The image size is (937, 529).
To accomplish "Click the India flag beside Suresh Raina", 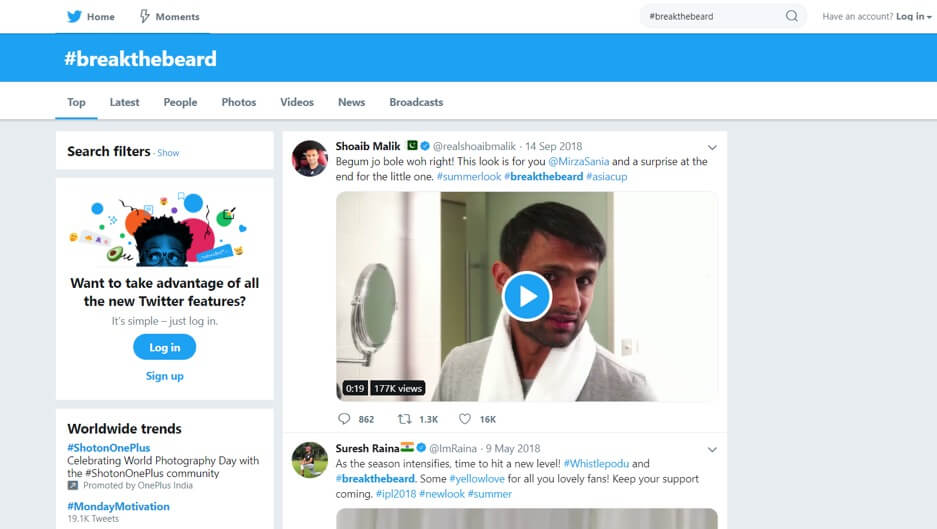I will 407,447.
